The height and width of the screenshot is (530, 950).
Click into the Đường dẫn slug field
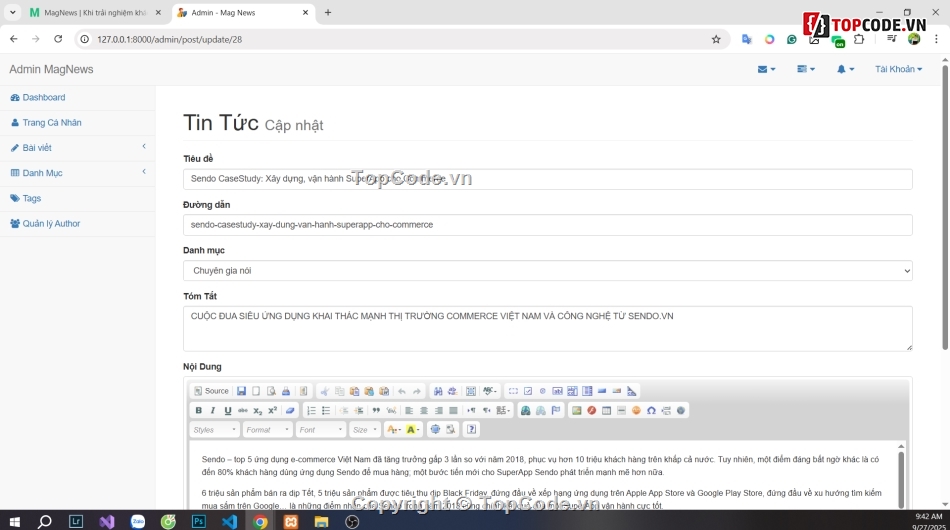point(548,225)
